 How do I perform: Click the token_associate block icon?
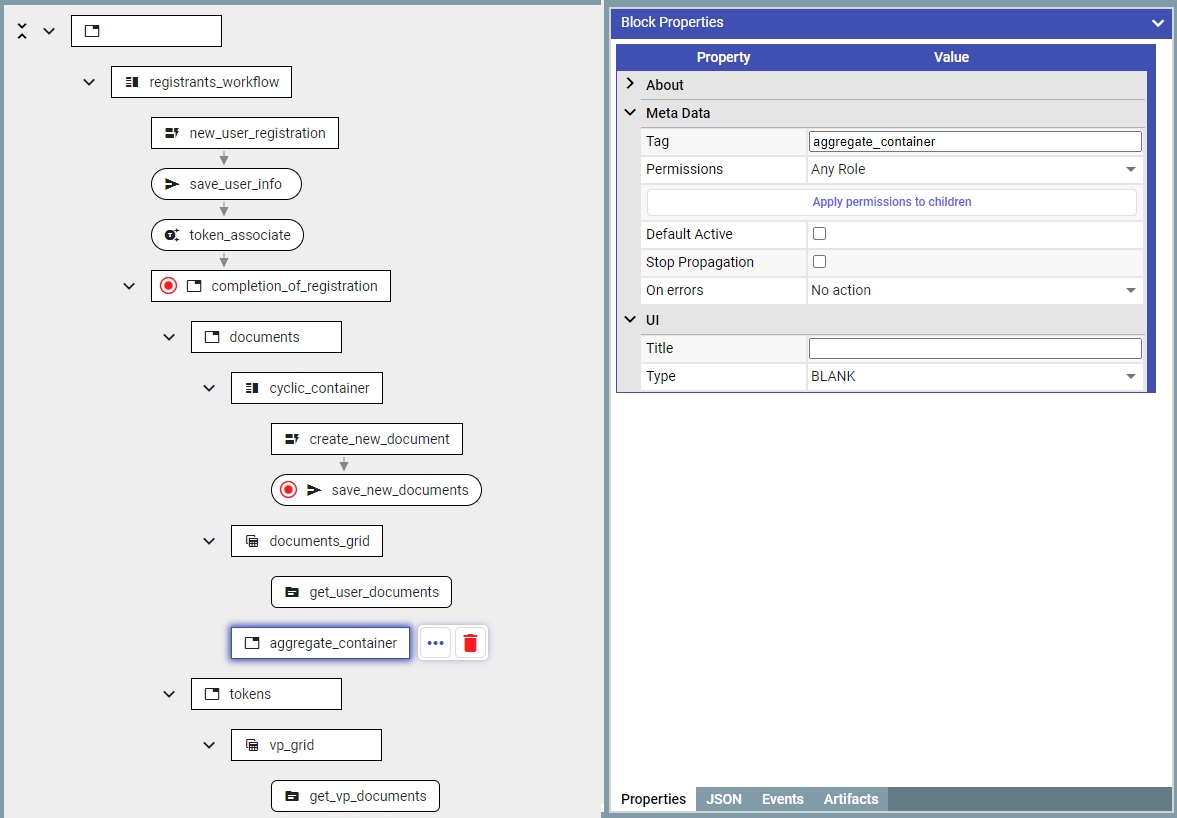click(172, 235)
